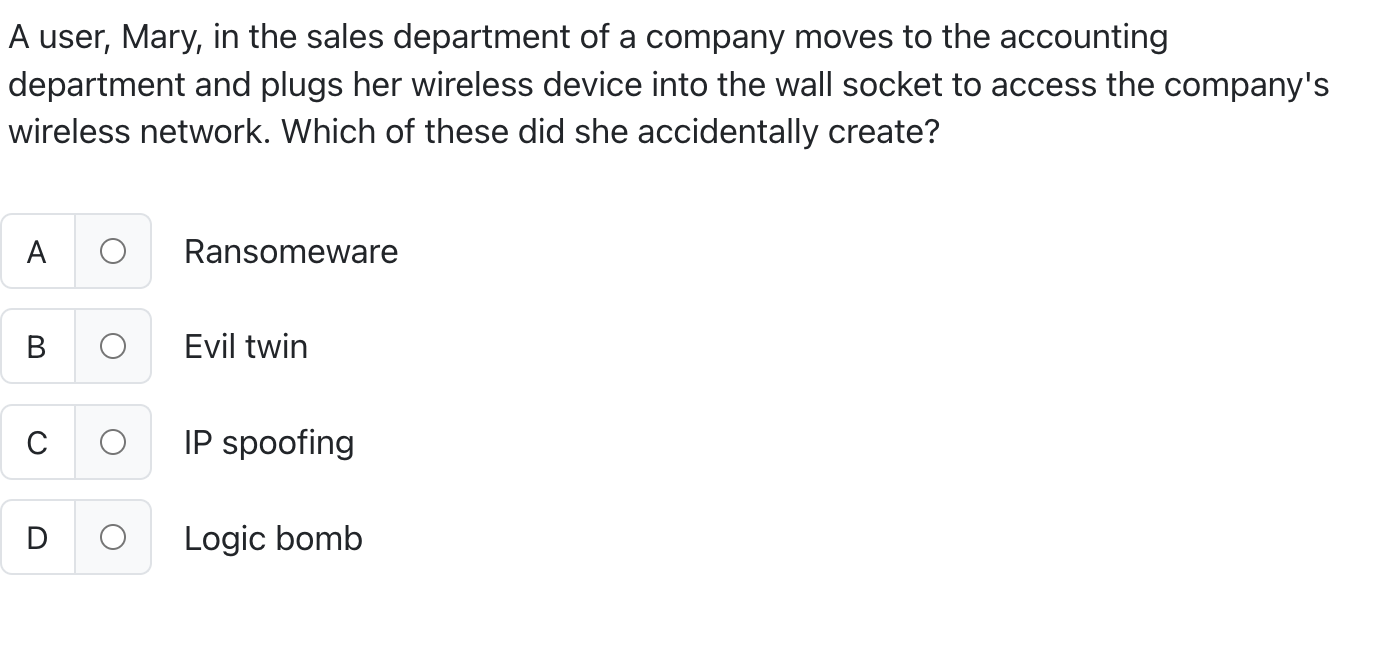Screen dimensions: 1380x662
Task: Pick the Logic bomb radio button
Action: (113, 537)
